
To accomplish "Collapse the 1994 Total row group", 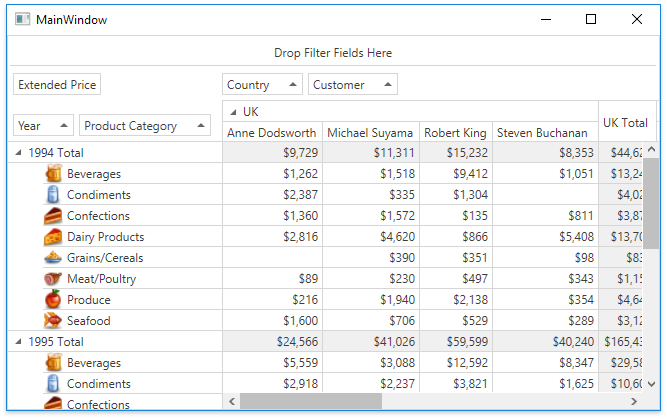I will 18,152.
